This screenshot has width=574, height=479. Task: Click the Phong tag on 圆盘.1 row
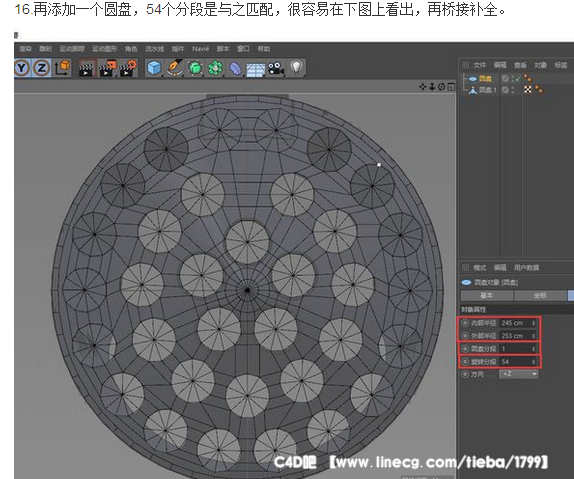[x=539, y=89]
